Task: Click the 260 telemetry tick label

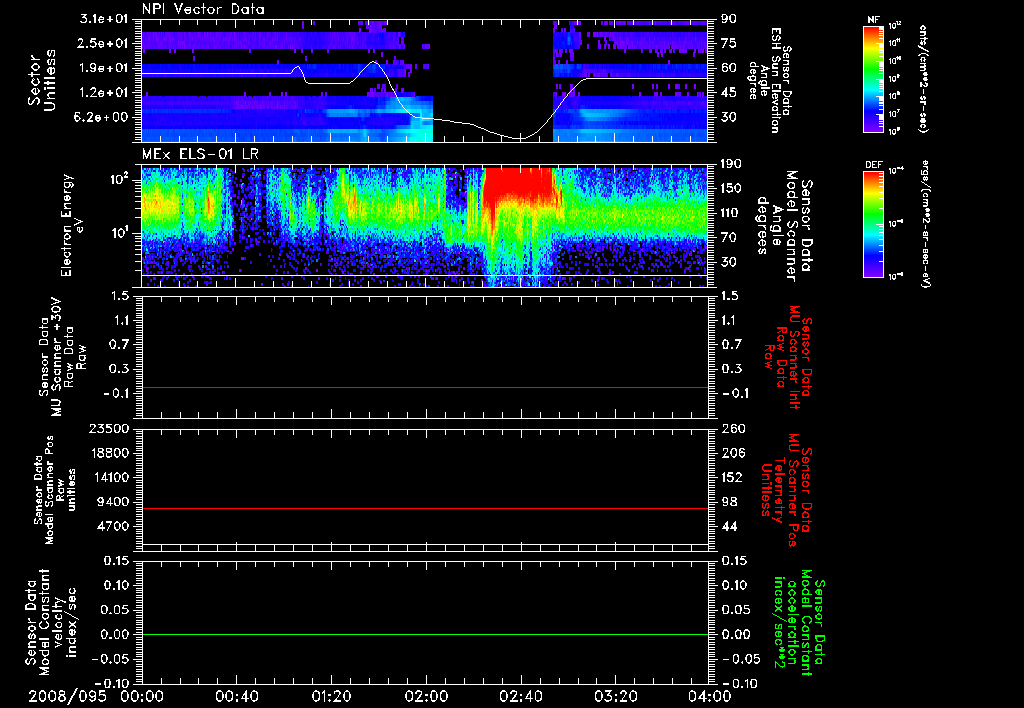Action: [732, 428]
